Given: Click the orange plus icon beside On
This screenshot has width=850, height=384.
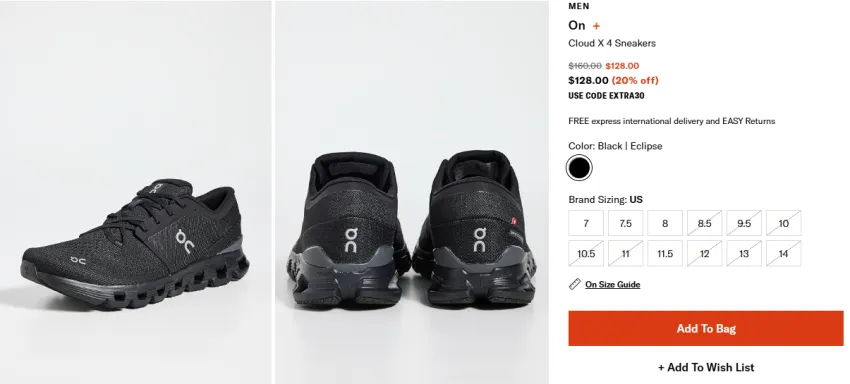Looking at the screenshot, I should pyautogui.click(x=596, y=26).
